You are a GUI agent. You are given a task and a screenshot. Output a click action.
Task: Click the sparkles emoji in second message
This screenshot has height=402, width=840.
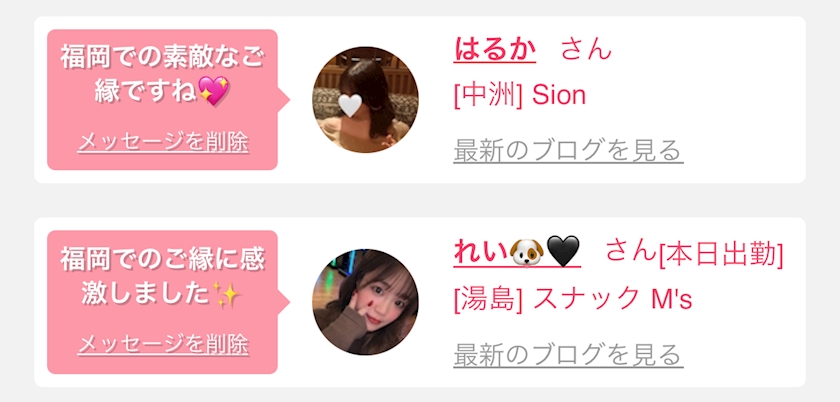tap(226, 294)
